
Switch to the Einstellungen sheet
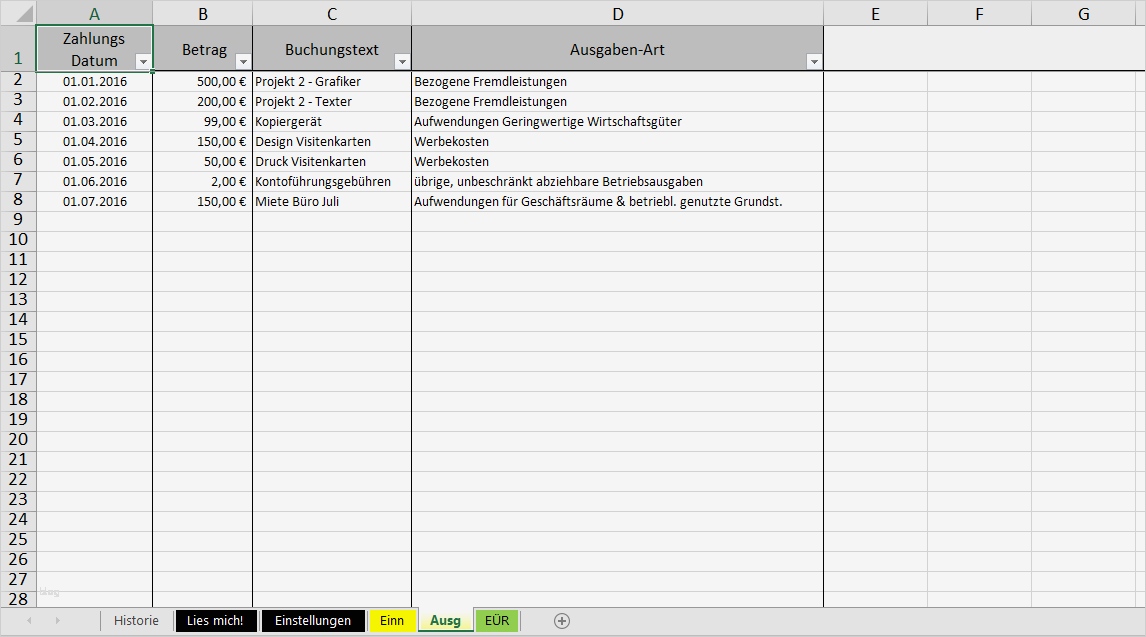(313, 620)
